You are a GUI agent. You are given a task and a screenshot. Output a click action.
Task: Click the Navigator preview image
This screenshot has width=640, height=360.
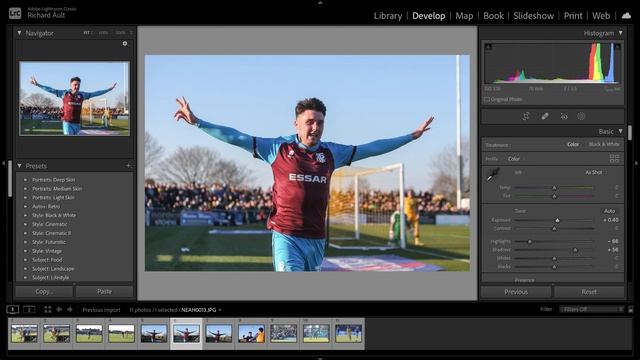(74, 98)
